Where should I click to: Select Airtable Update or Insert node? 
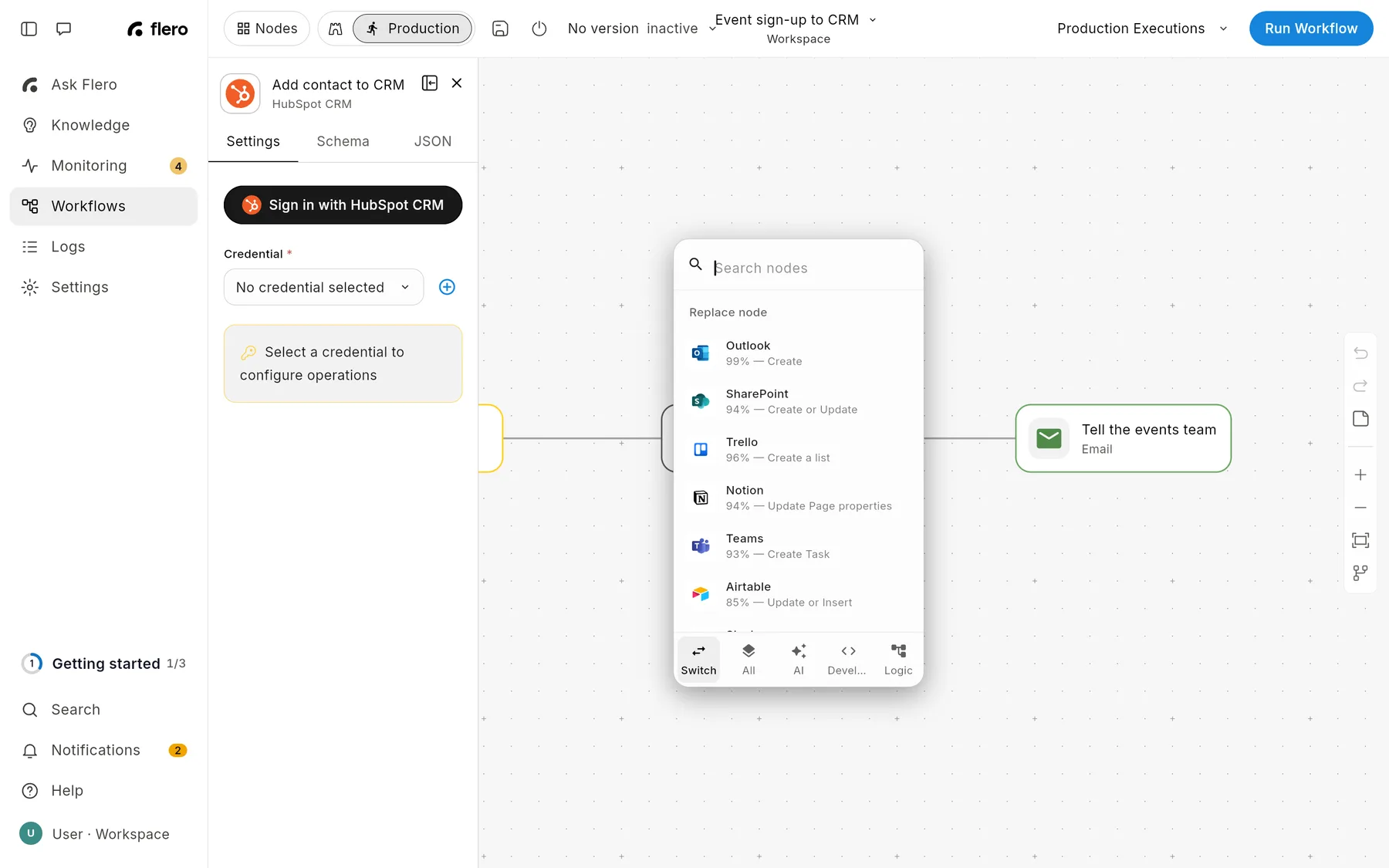coord(799,594)
